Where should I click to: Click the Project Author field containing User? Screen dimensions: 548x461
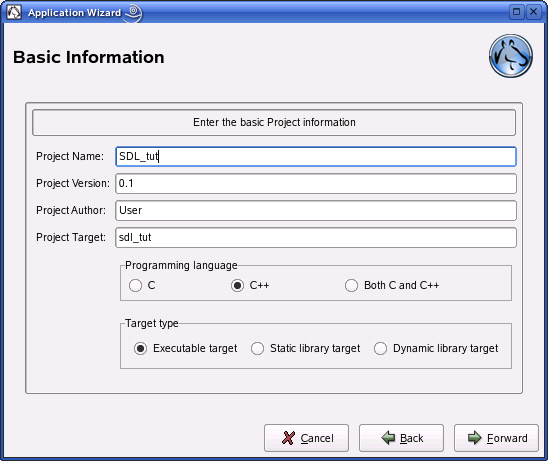pyautogui.click(x=316, y=210)
